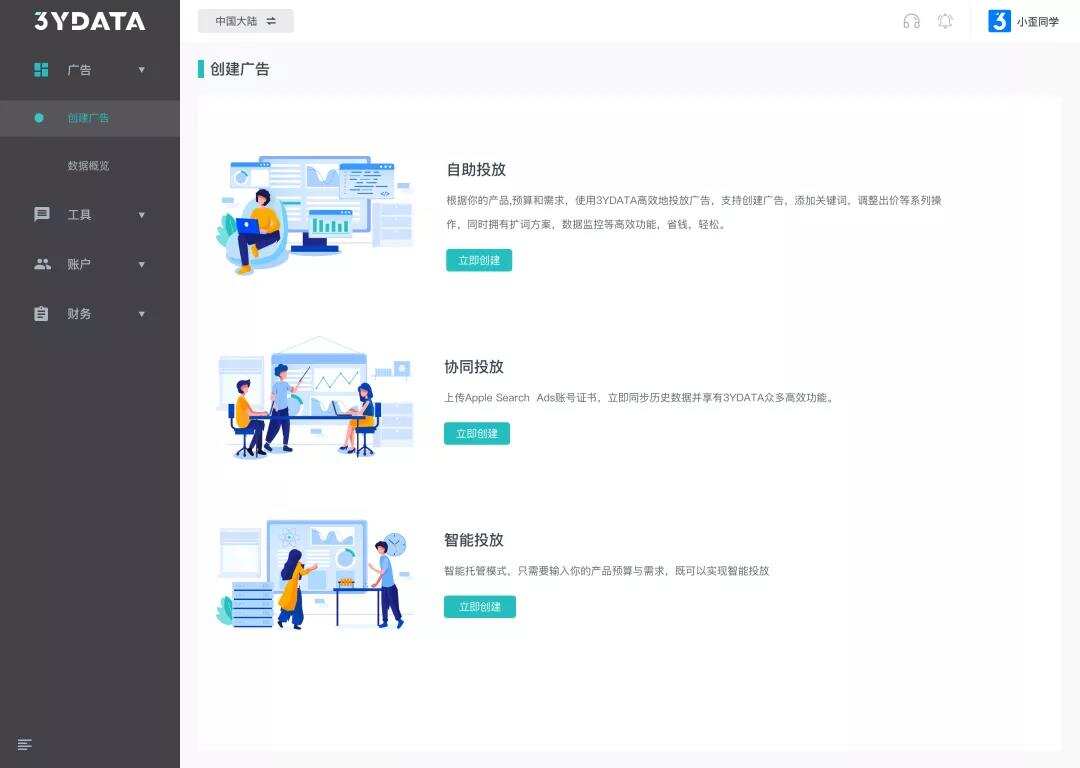The image size is (1080, 768).
Task: Click the 创建广告 dot icon
Action: tap(38, 118)
